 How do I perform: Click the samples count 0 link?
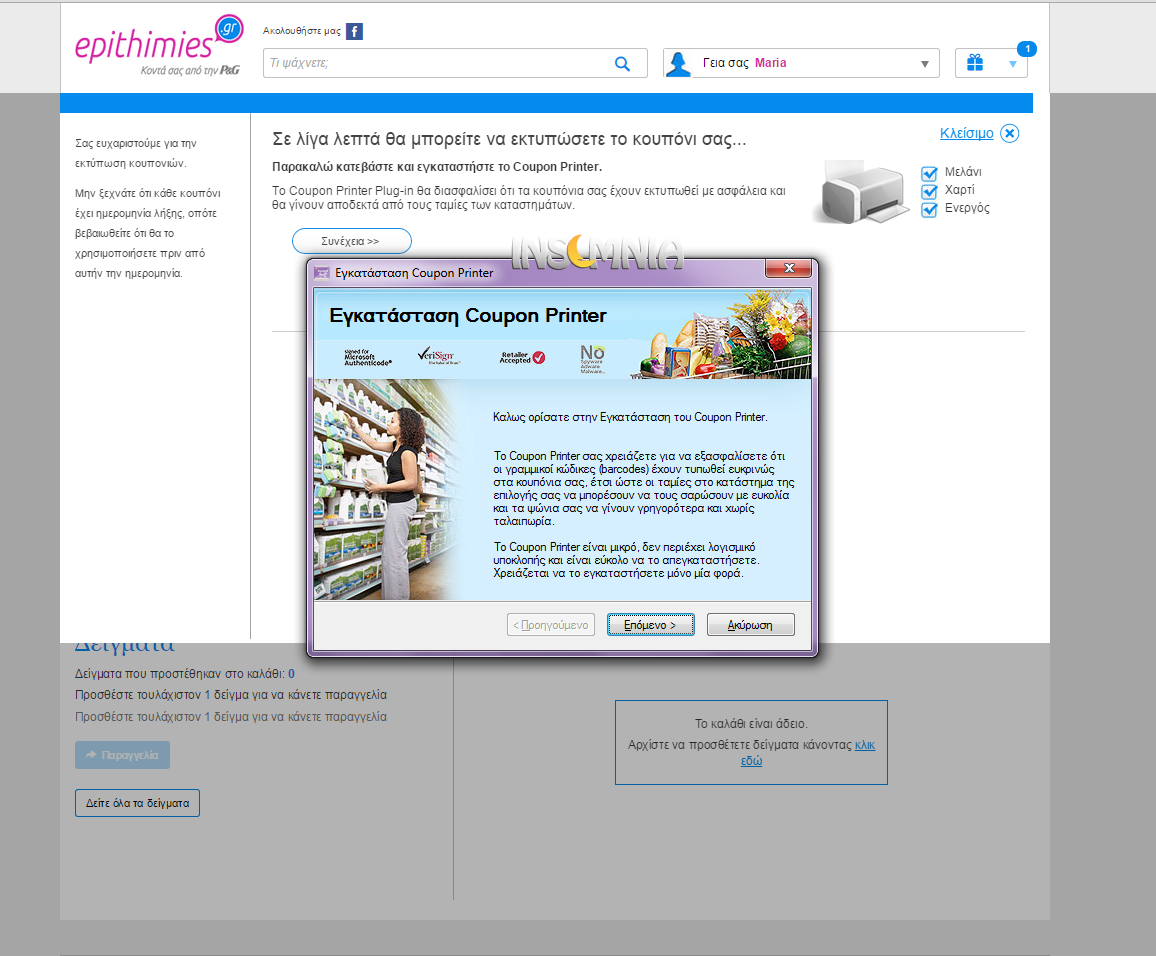pyautogui.click(x=291, y=674)
